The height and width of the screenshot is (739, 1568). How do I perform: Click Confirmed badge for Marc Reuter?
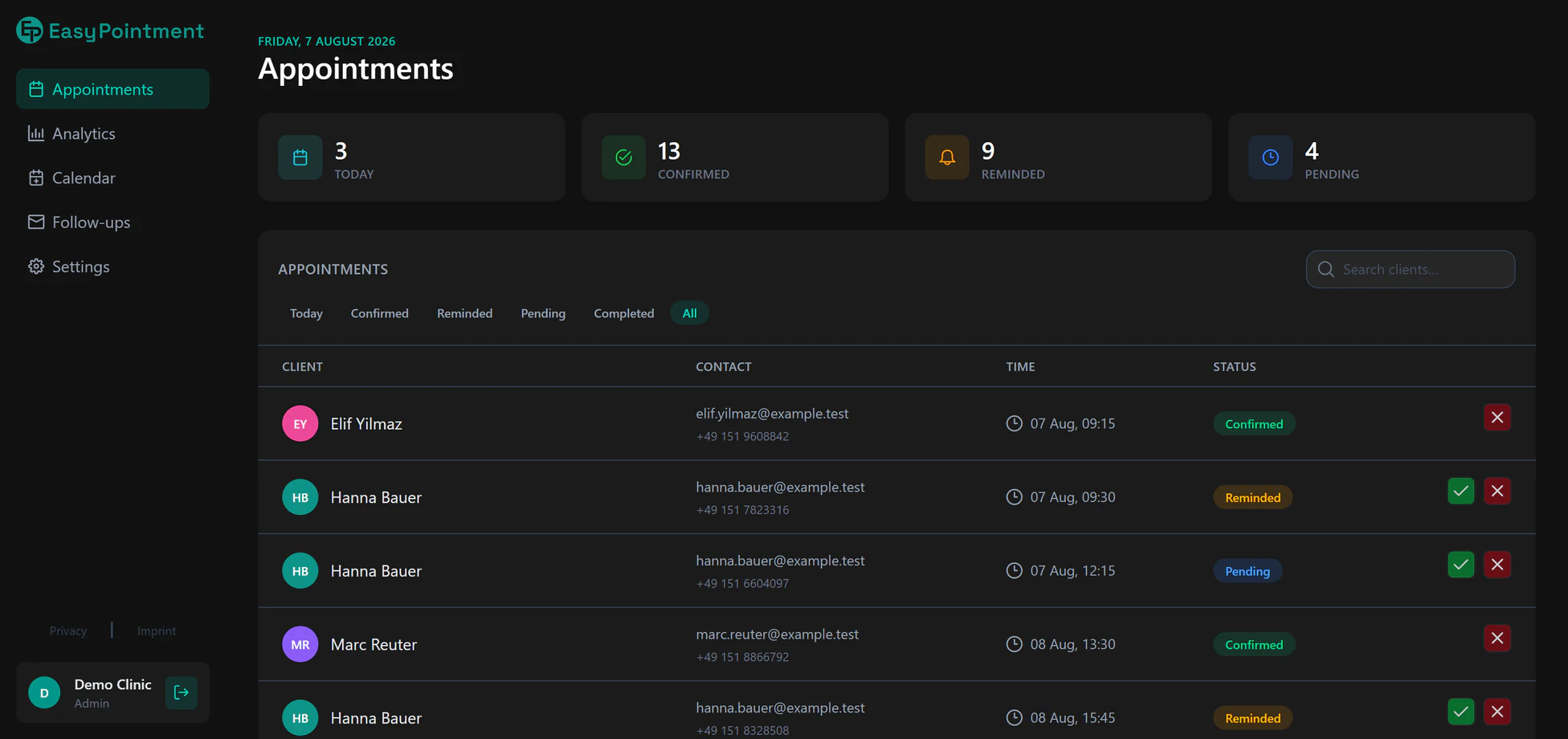click(x=1254, y=644)
